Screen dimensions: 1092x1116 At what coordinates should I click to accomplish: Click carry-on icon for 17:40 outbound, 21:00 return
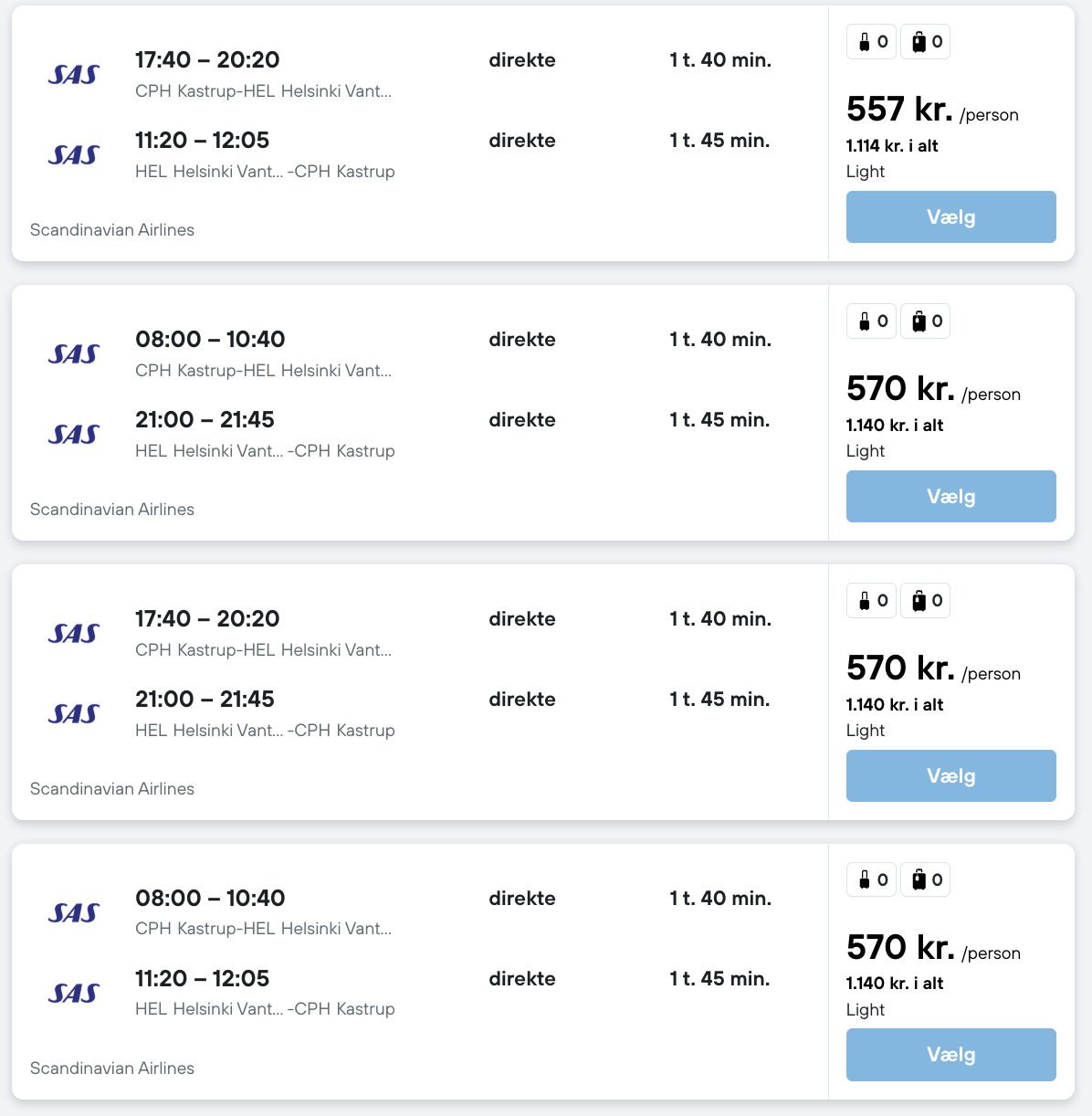tap(871, 601)
